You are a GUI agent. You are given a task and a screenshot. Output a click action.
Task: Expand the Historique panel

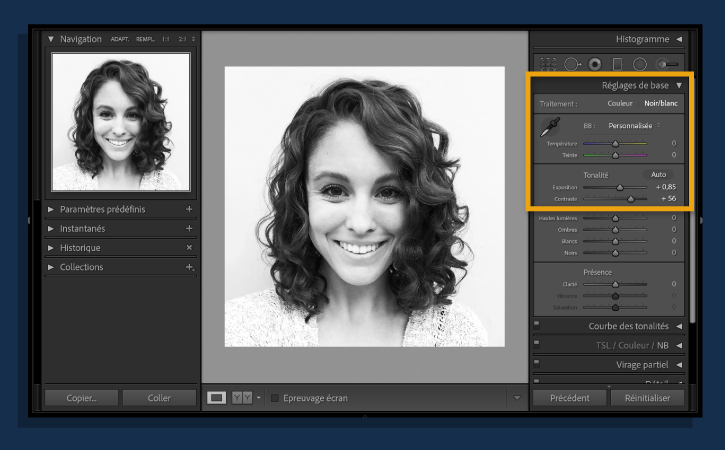51,248
